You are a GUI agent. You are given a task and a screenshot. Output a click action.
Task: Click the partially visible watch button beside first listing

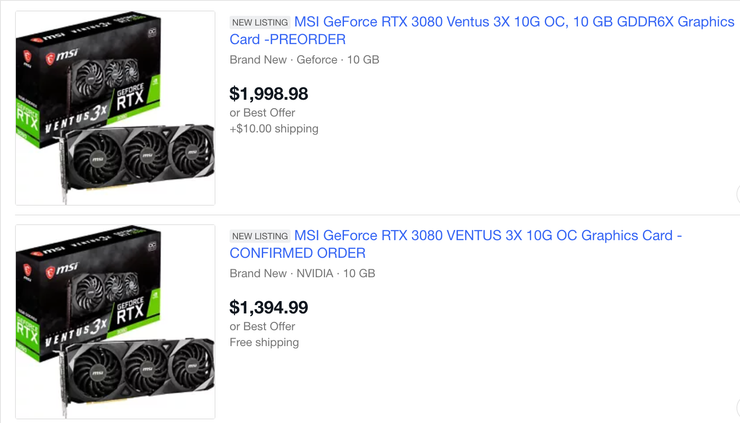(x=736, y=194)
